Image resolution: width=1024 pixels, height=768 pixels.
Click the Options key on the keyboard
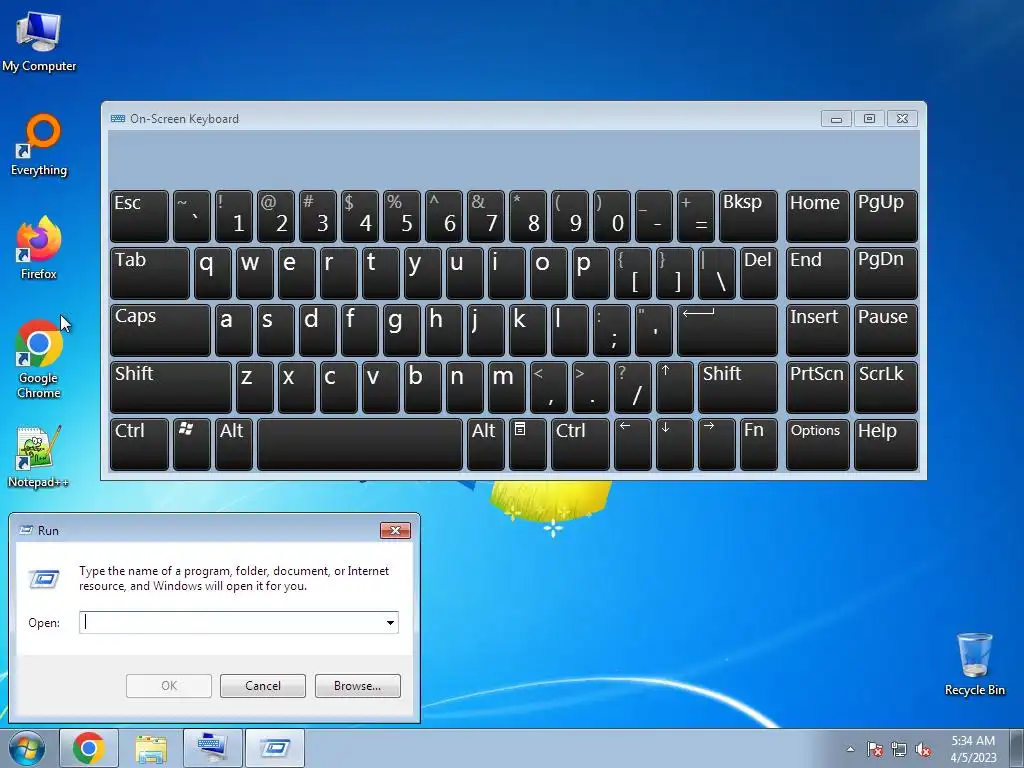(x=818, y=445)
